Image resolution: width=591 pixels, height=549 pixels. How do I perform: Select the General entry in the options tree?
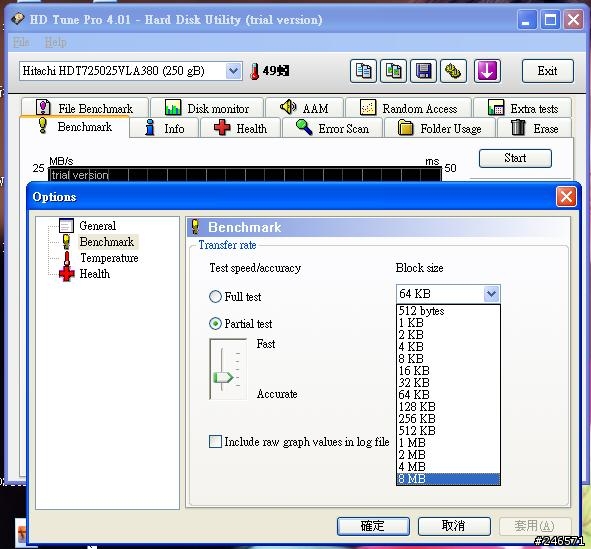[x=97, y=226]
